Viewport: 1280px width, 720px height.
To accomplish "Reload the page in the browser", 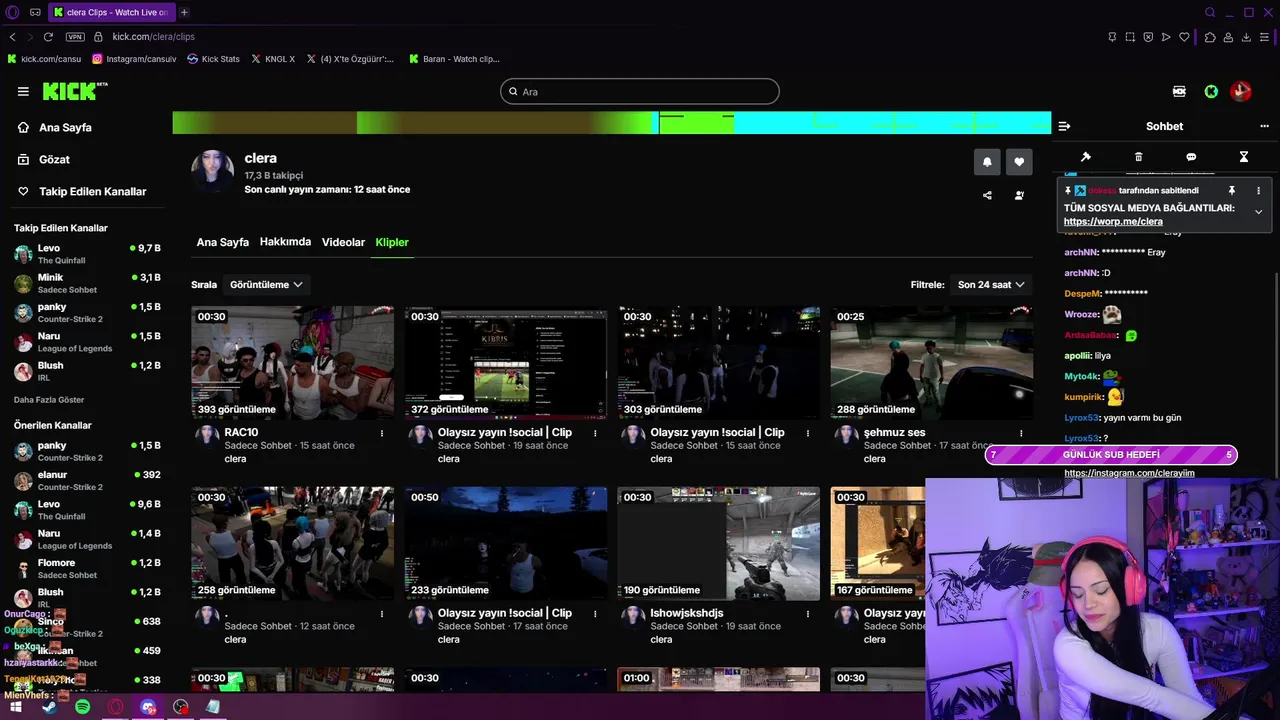I will (x=48, y=37).
